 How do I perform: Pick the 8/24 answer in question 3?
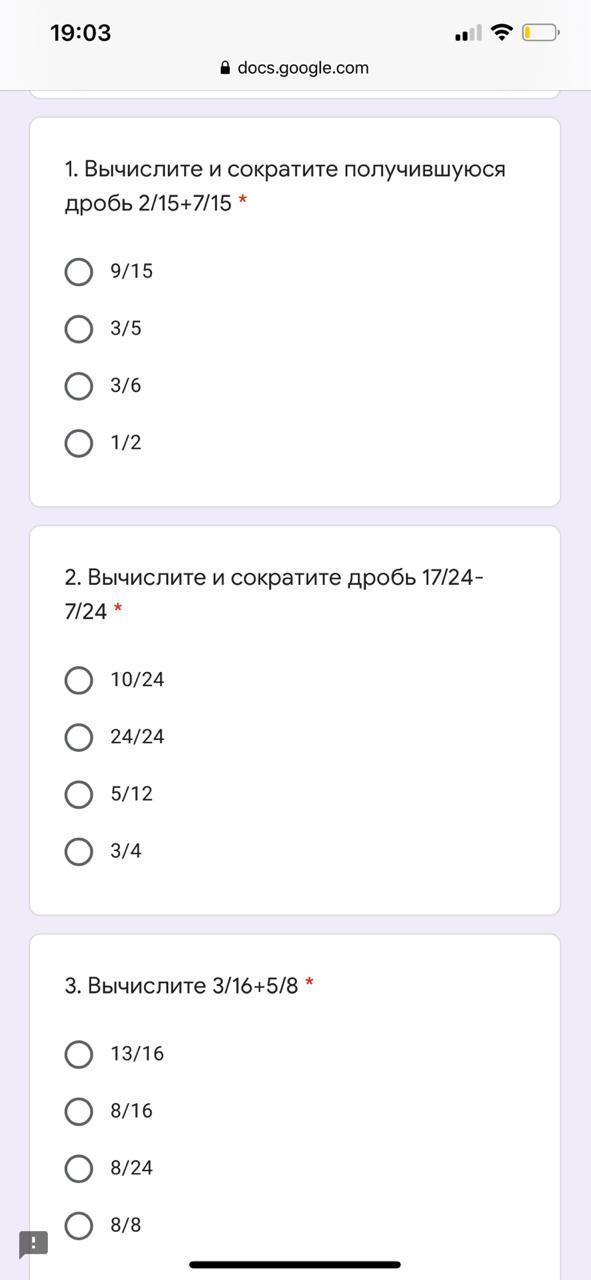pyautogui.click(x=79, y=1168)
